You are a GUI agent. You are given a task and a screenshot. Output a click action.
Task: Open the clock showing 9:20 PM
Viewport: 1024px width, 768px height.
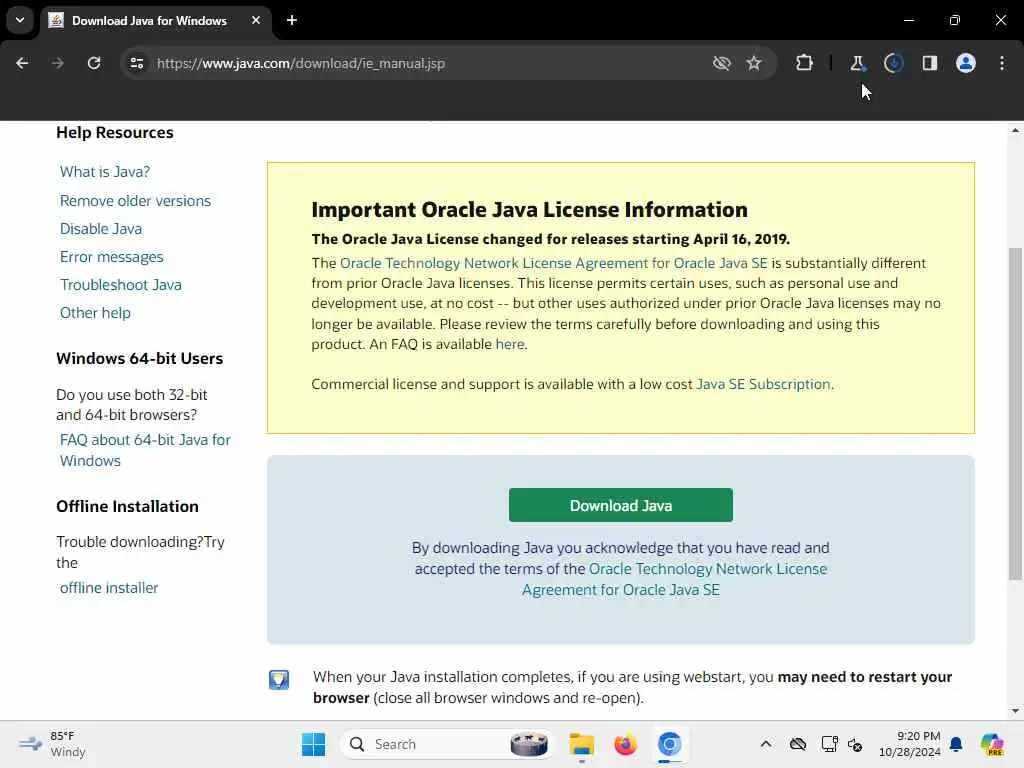tap(909, 744)
